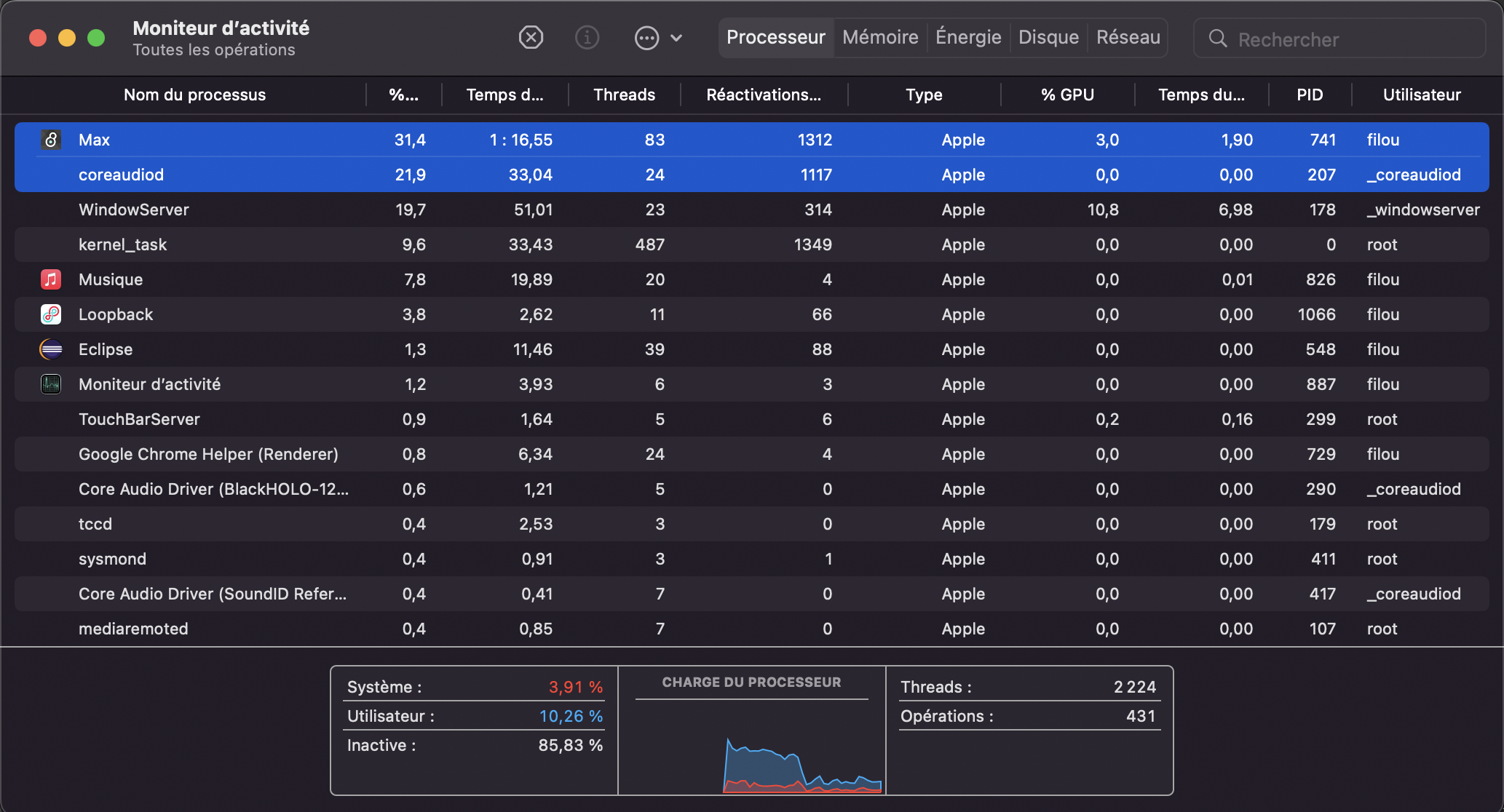Sort by Nom du processus column
Screen dimensions: 1504x812
pyautogui.click(x=194, y=95)
